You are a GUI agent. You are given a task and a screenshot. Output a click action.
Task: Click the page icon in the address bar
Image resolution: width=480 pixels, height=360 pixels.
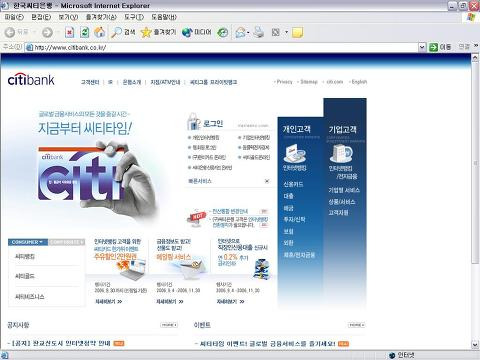[29, 47]
